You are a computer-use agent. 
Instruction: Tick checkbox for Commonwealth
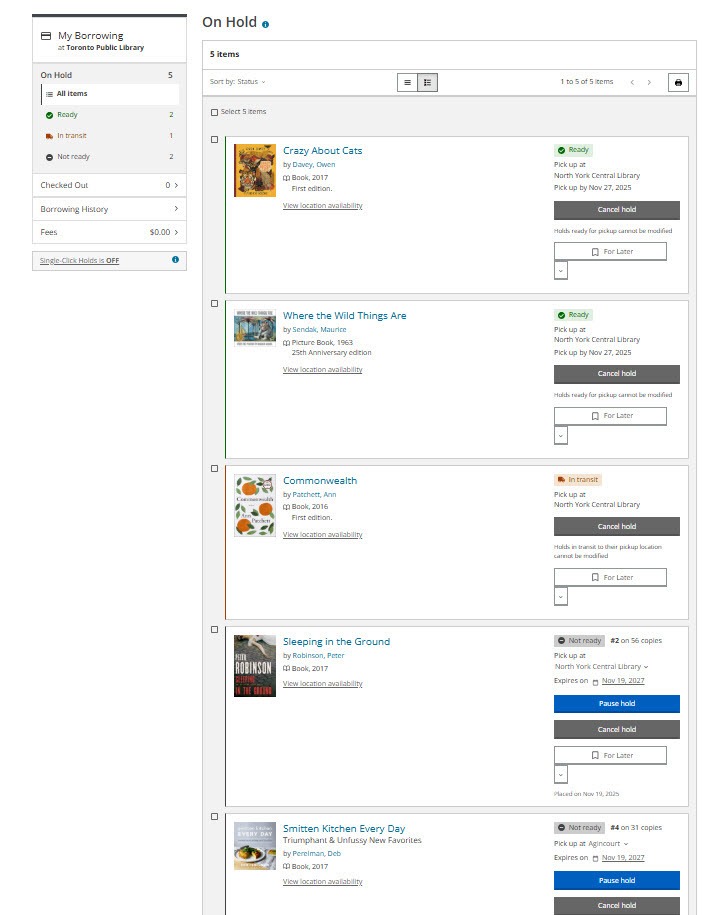coord(214,469)
